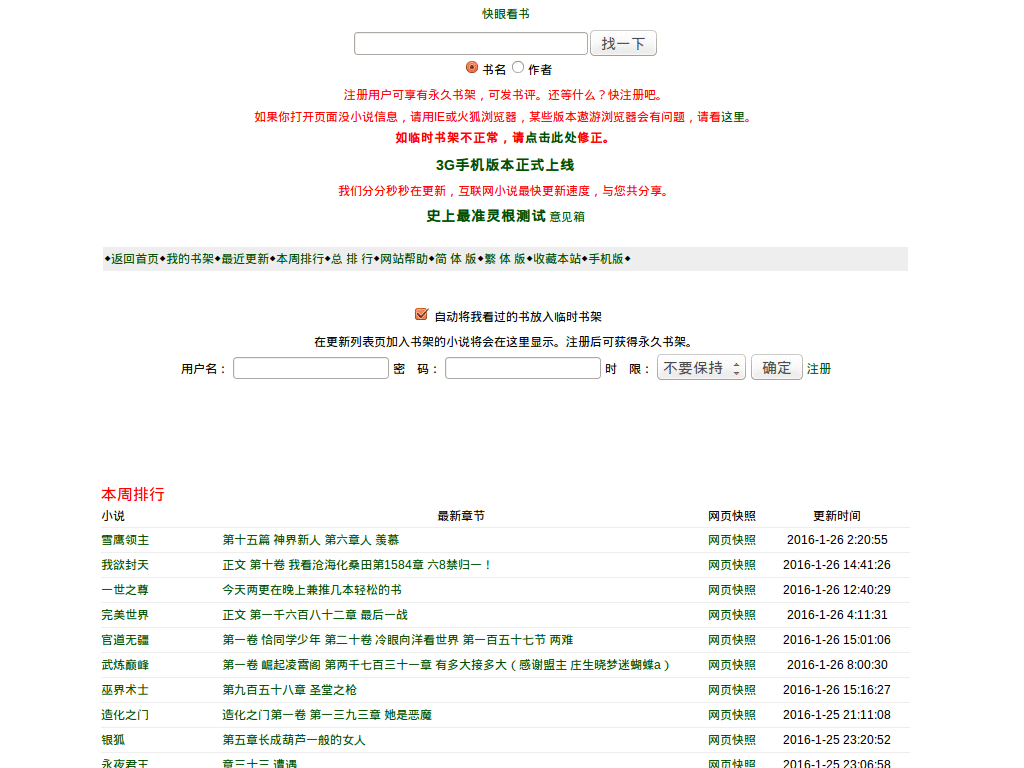Click update time 2016-1-25 21:11:08
Image resolution: width=1024 pixels, height=768 pixels.
(837, 715)
